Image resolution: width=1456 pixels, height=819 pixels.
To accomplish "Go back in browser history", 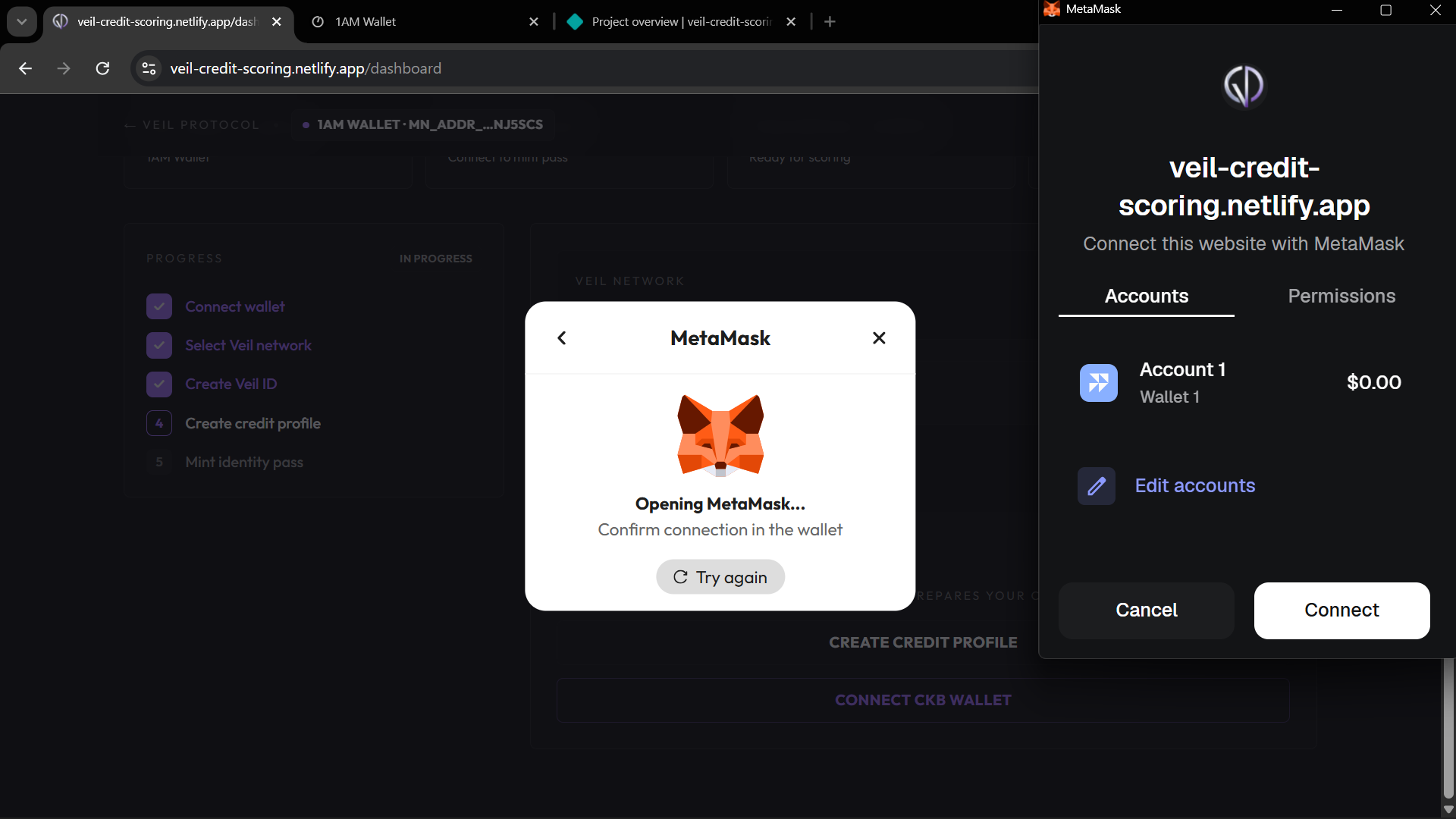I will click(25, 69).
